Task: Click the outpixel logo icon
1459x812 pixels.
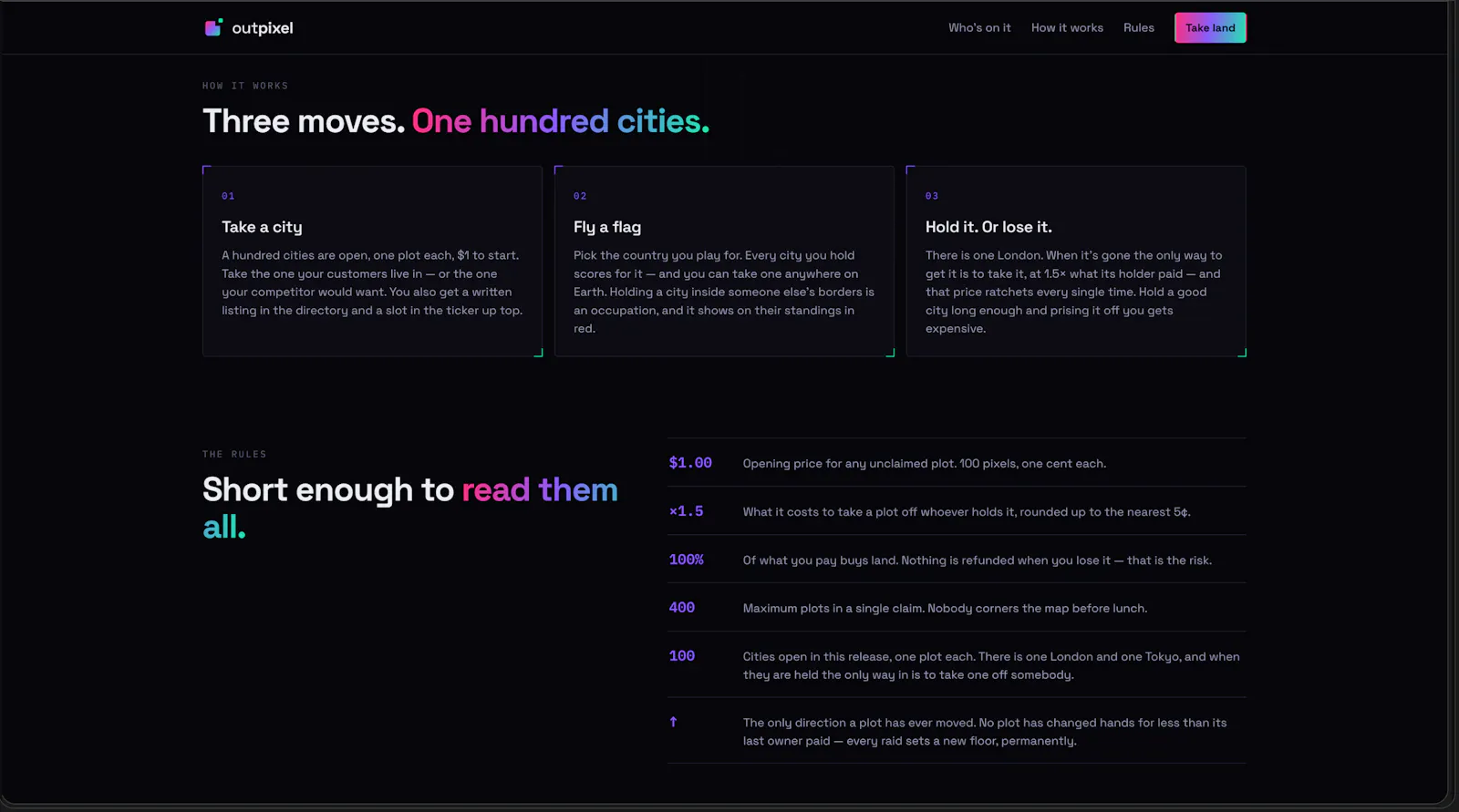Action: [x=213, y=27]
